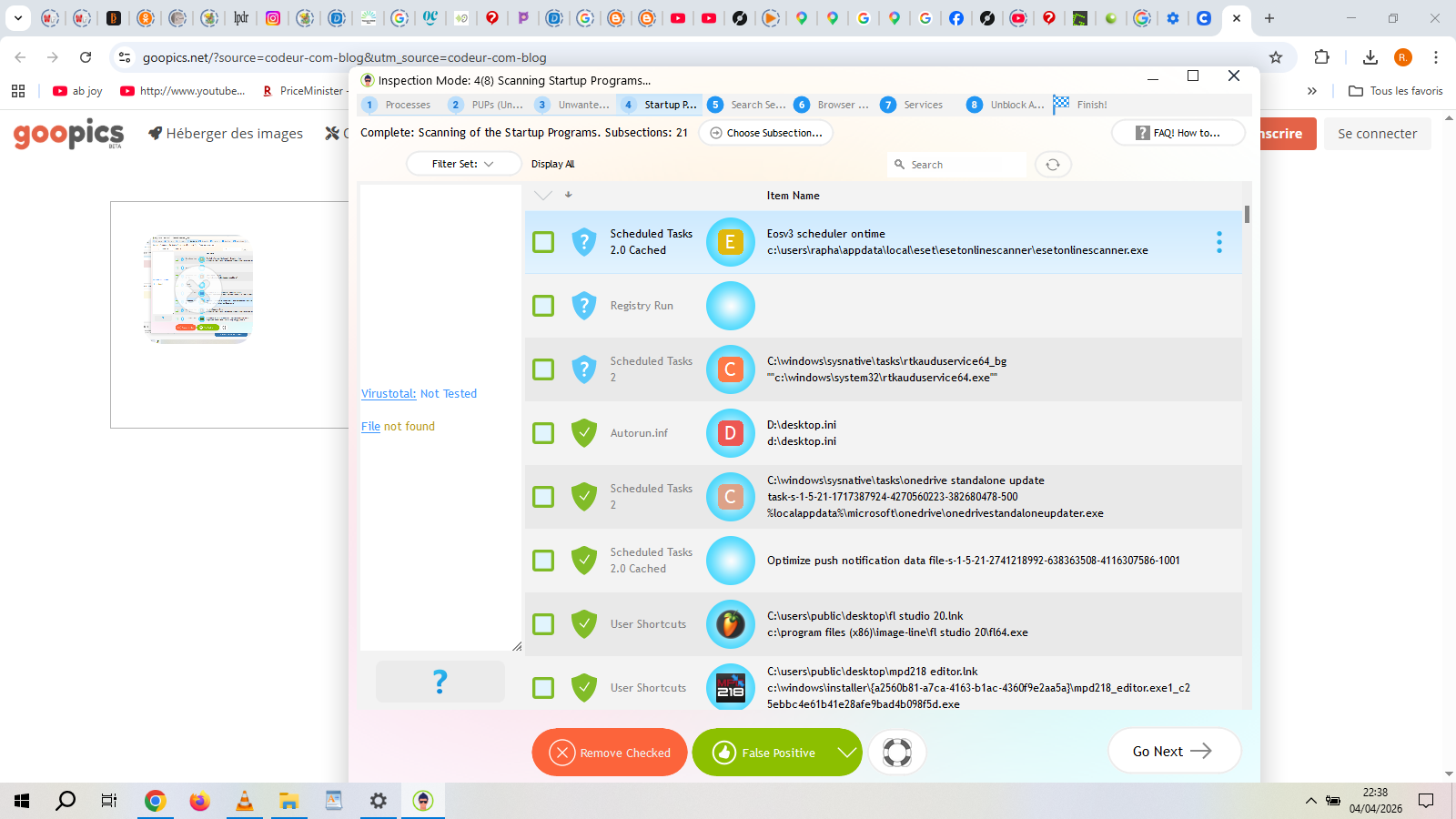The width and height of the screenshot is (1456, 819).
Task: Open the Choose Subsection dropdown
Action: point(765,133)
